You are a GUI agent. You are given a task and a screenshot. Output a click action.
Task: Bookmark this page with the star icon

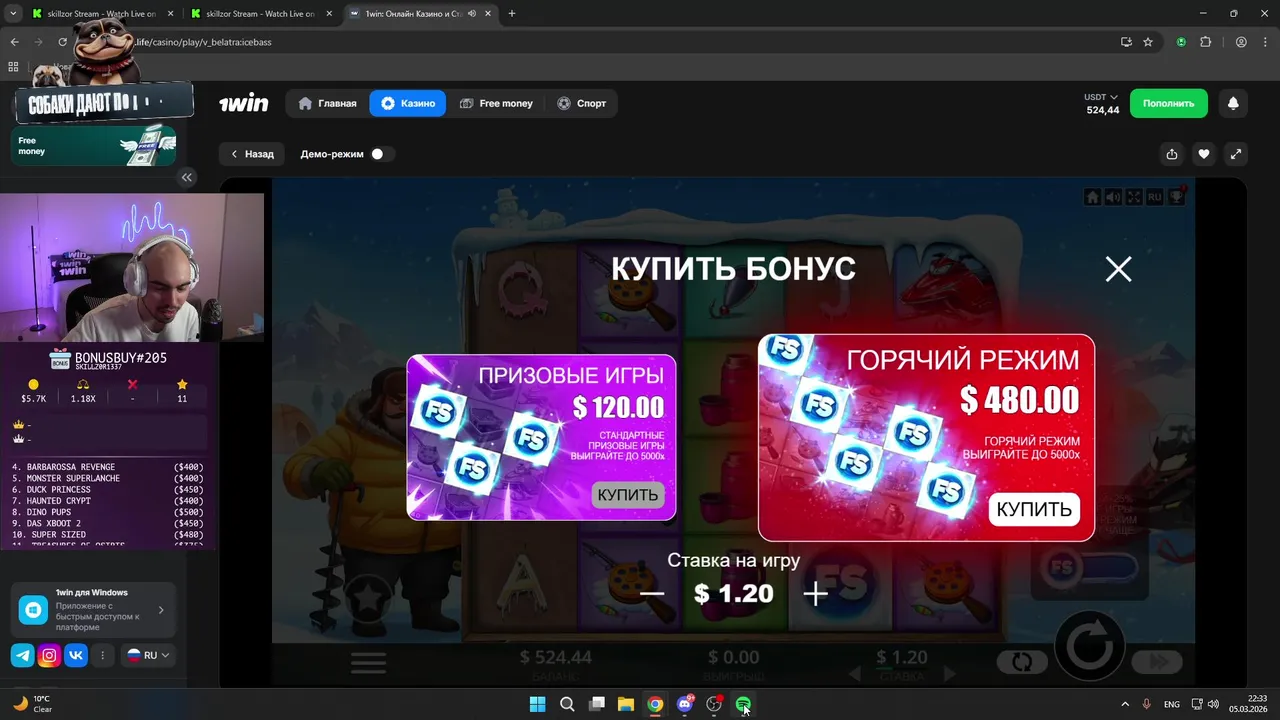[x=1148, y=42]
